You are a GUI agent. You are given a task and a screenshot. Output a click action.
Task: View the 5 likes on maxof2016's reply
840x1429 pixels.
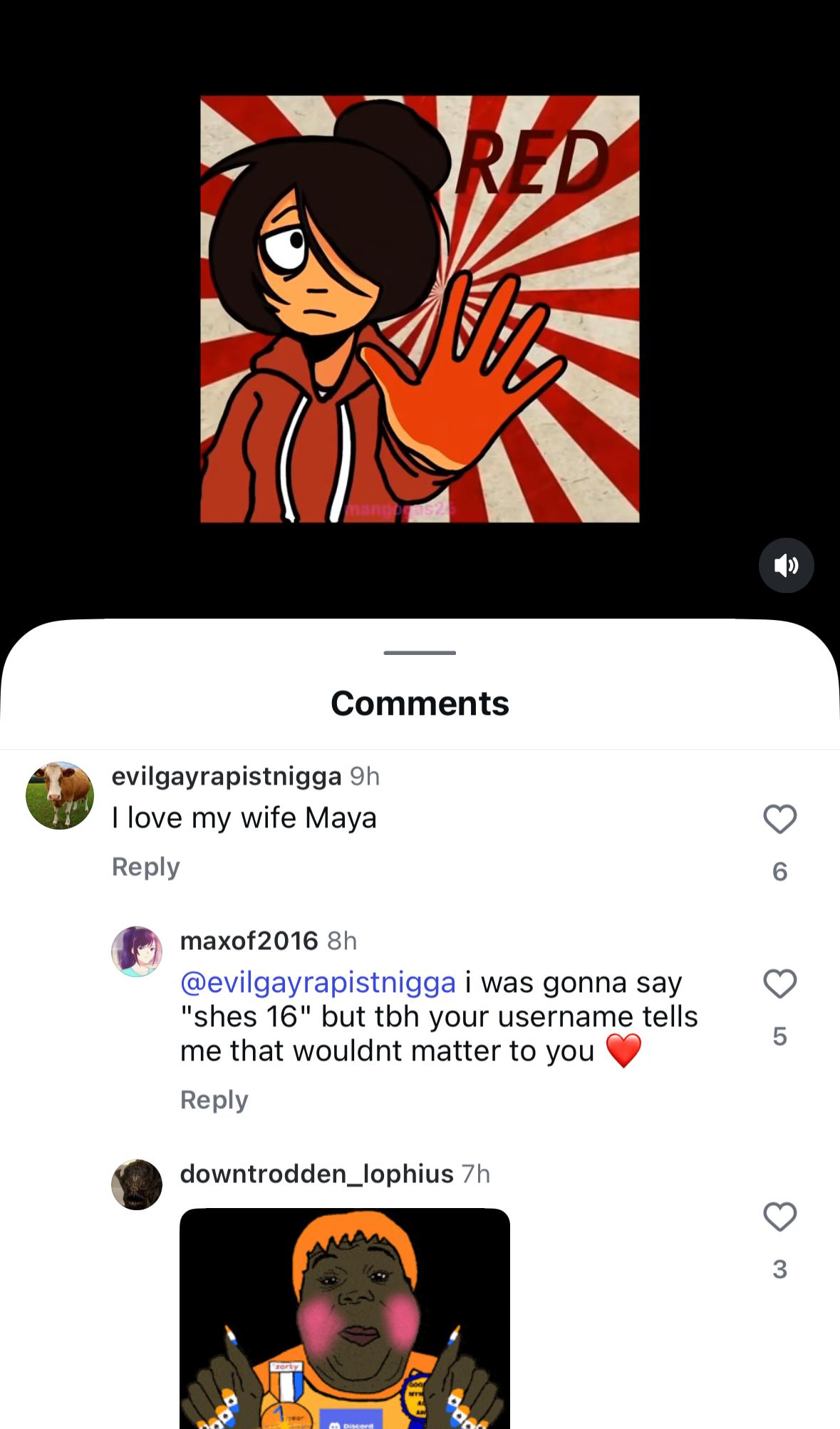(779, 1036)
